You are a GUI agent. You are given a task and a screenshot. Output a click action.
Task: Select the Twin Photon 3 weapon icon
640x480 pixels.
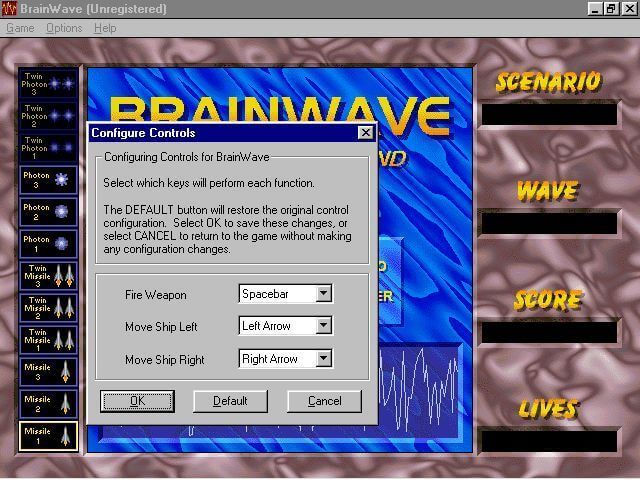click(x=48, y=84)
